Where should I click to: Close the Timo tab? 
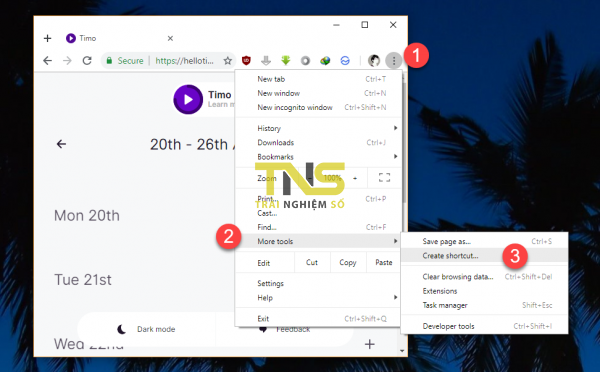170,38
